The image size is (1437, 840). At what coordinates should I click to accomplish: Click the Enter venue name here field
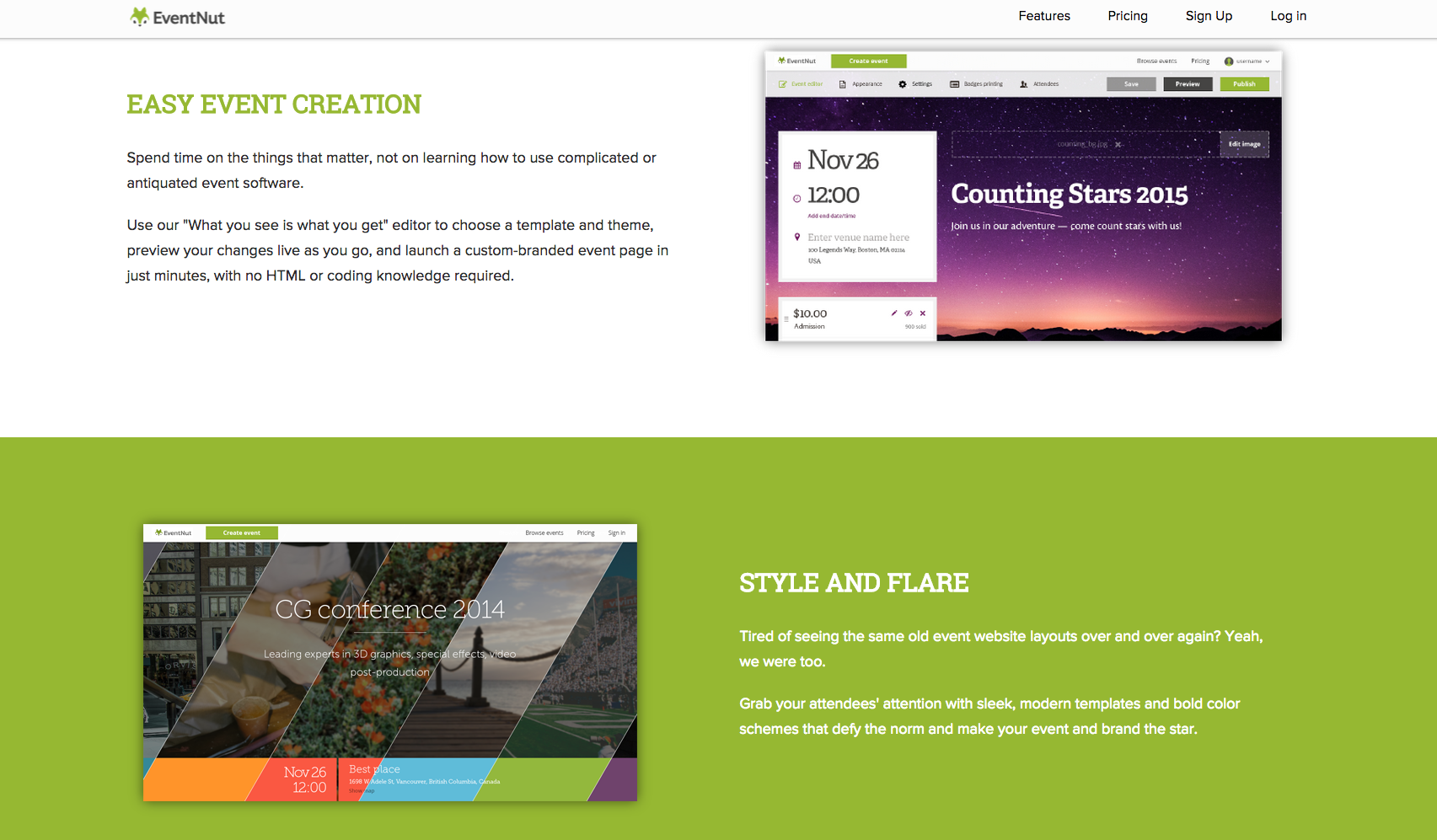tap(858, 238)
